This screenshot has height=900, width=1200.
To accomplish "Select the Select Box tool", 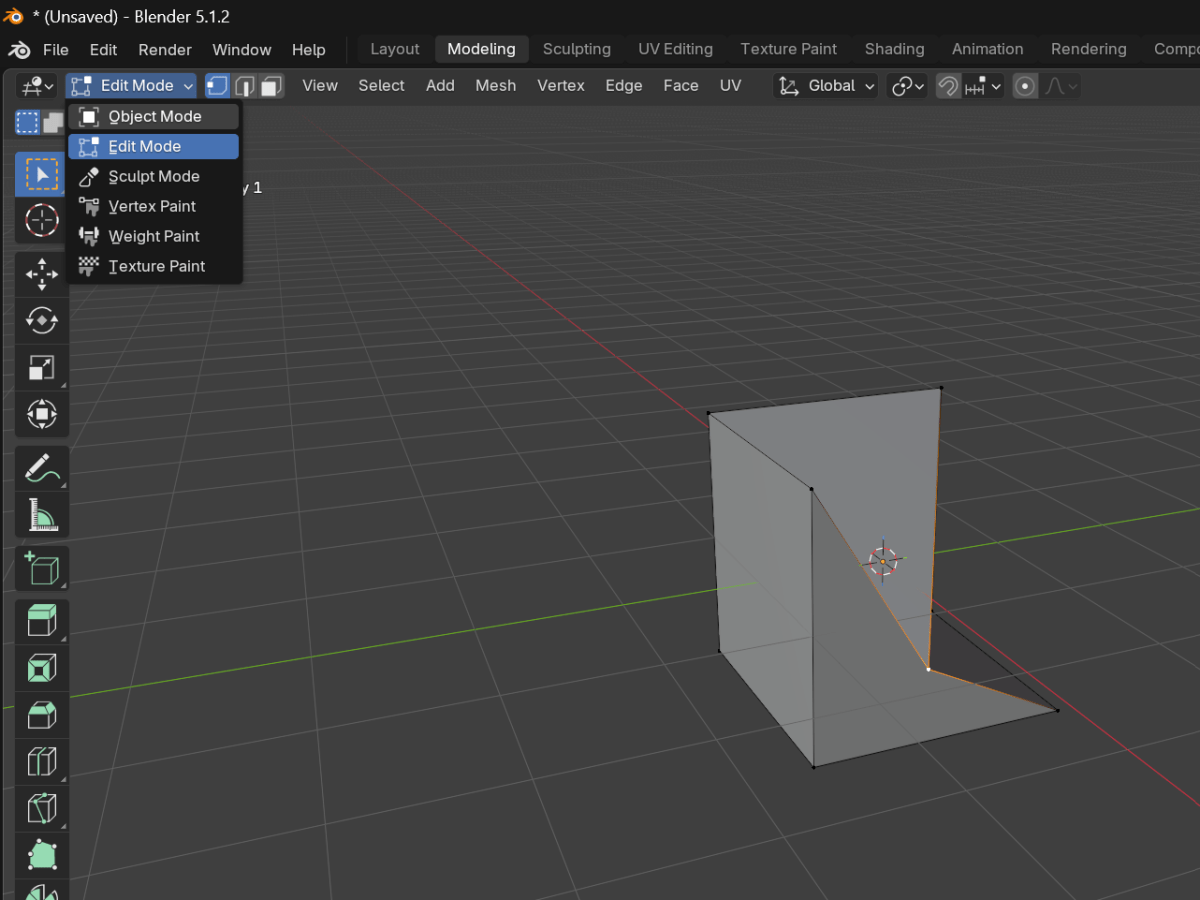I will click(x=41, y=175).
